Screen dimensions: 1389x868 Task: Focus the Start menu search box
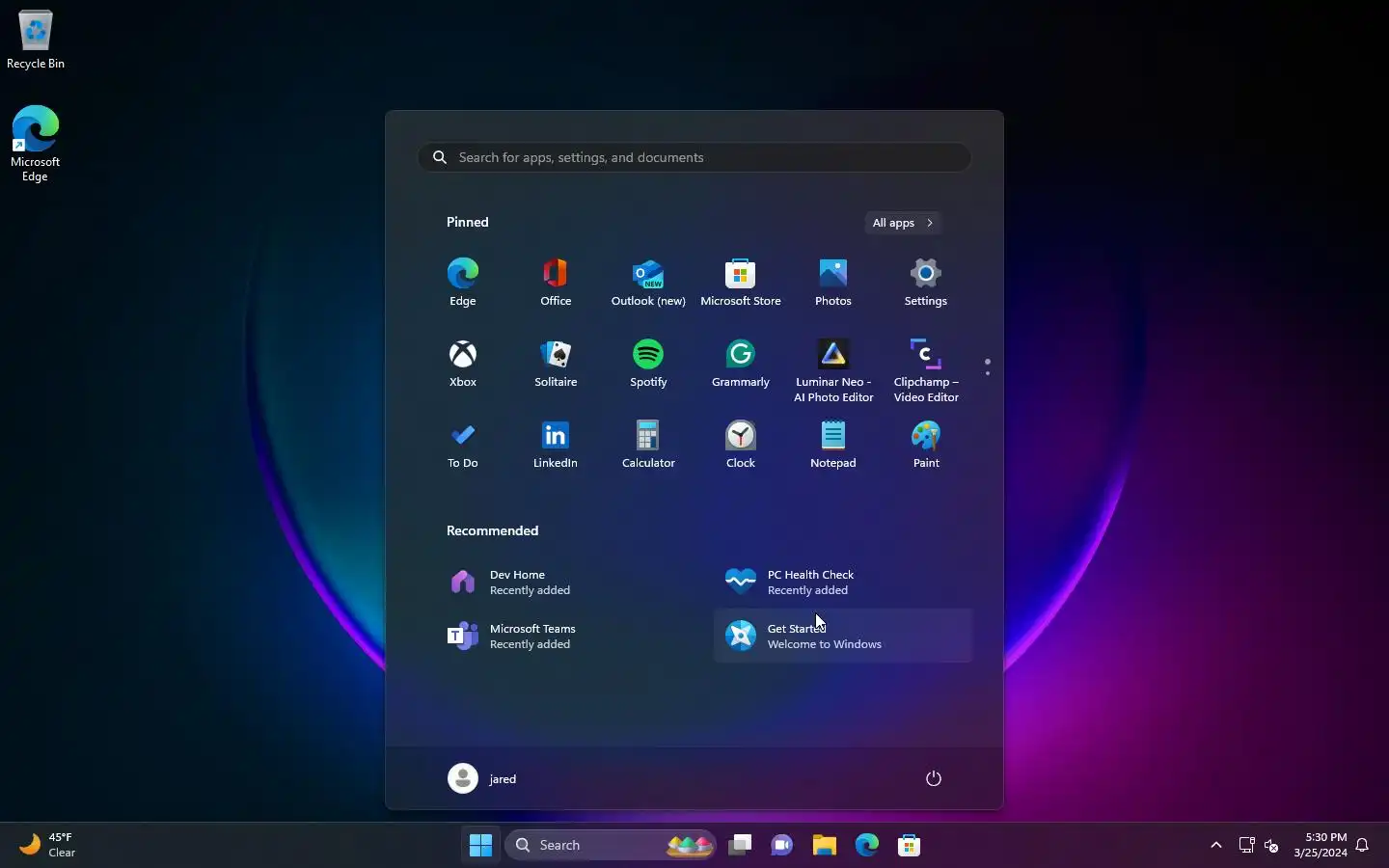coord(694,157)
